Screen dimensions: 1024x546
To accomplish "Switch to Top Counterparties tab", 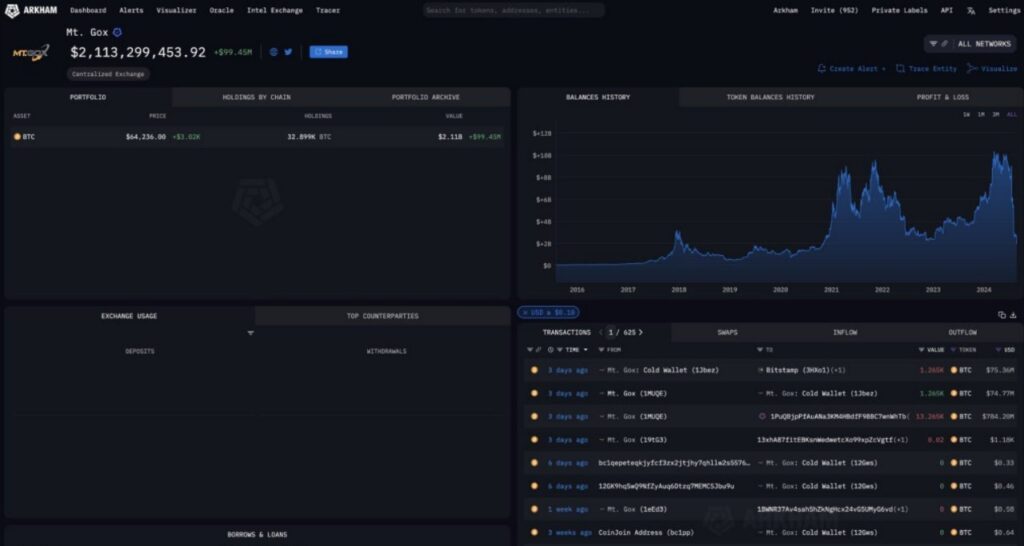I will click(x=383, y=316).
